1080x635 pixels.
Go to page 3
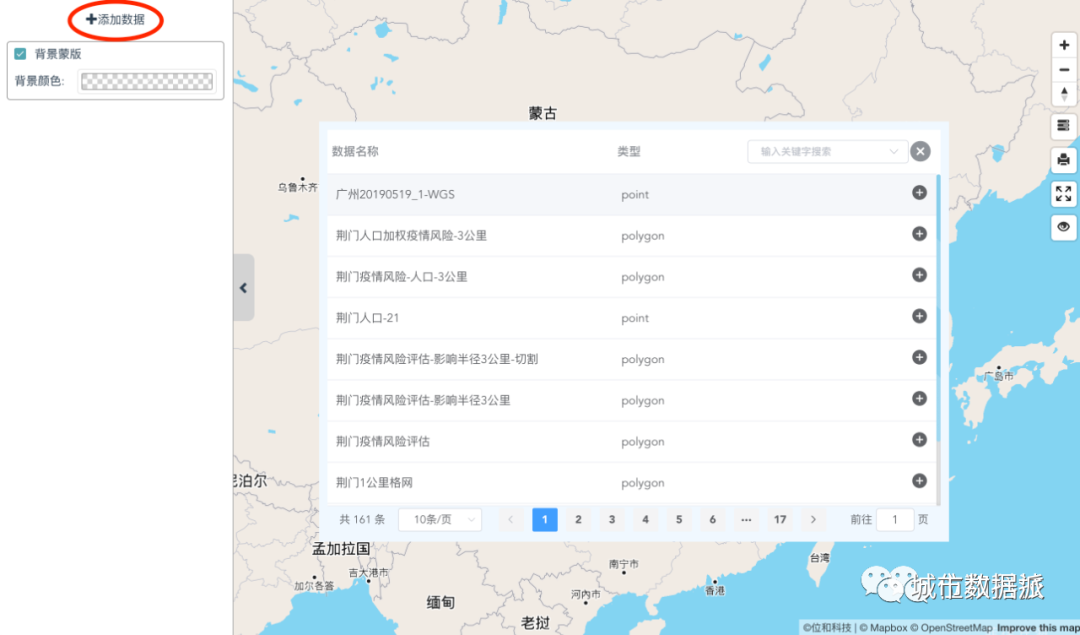coord(612,520)
